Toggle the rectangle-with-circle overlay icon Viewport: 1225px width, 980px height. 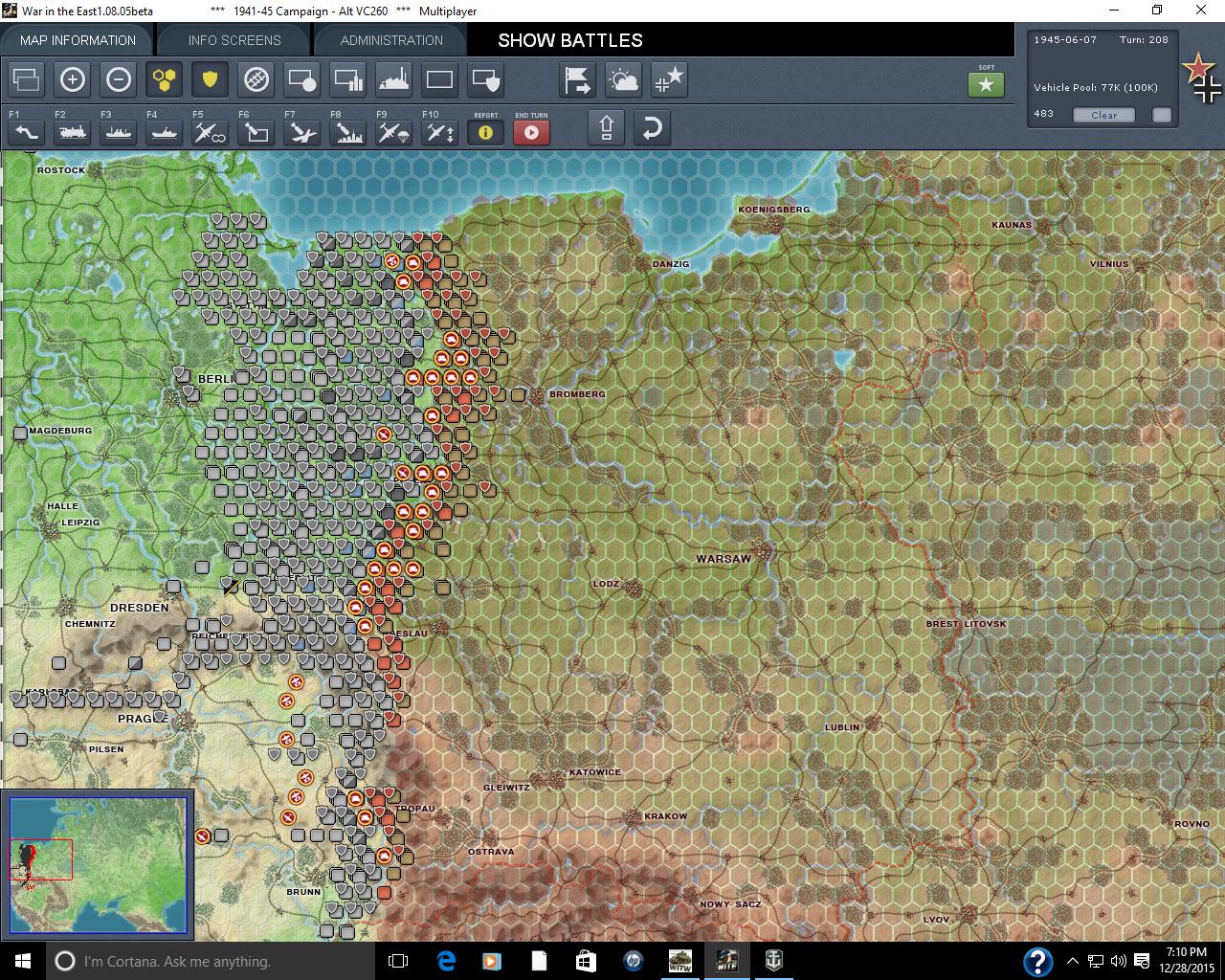pos(302,79)
